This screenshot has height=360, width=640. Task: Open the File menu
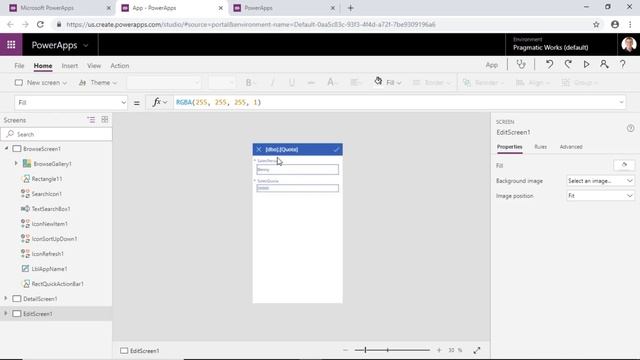click(x=19, y=66)
